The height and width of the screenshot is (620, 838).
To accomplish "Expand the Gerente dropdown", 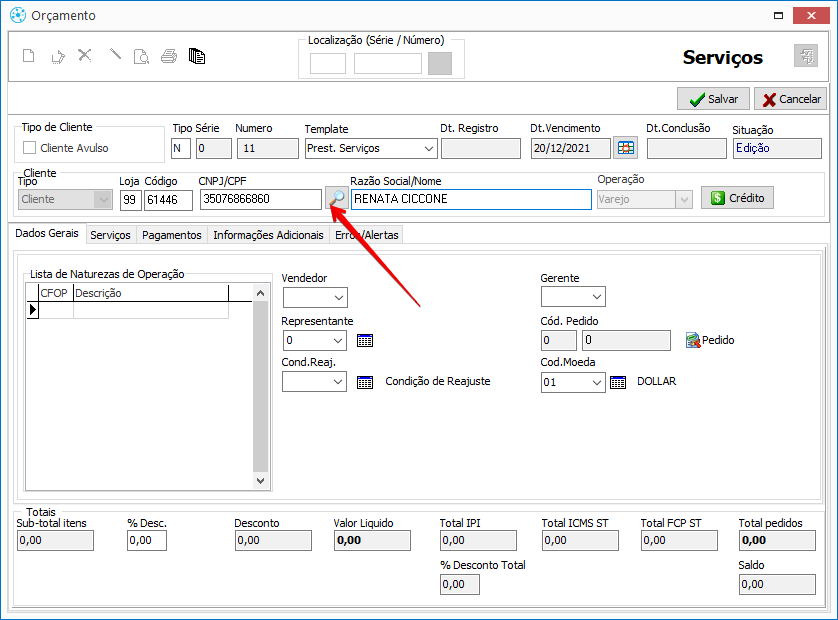I will (596, 297).
